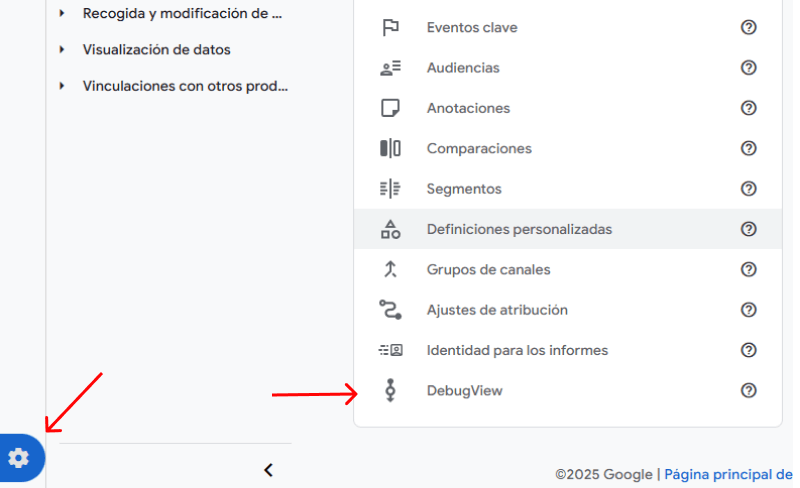Go to DebugView

(568, 390)
